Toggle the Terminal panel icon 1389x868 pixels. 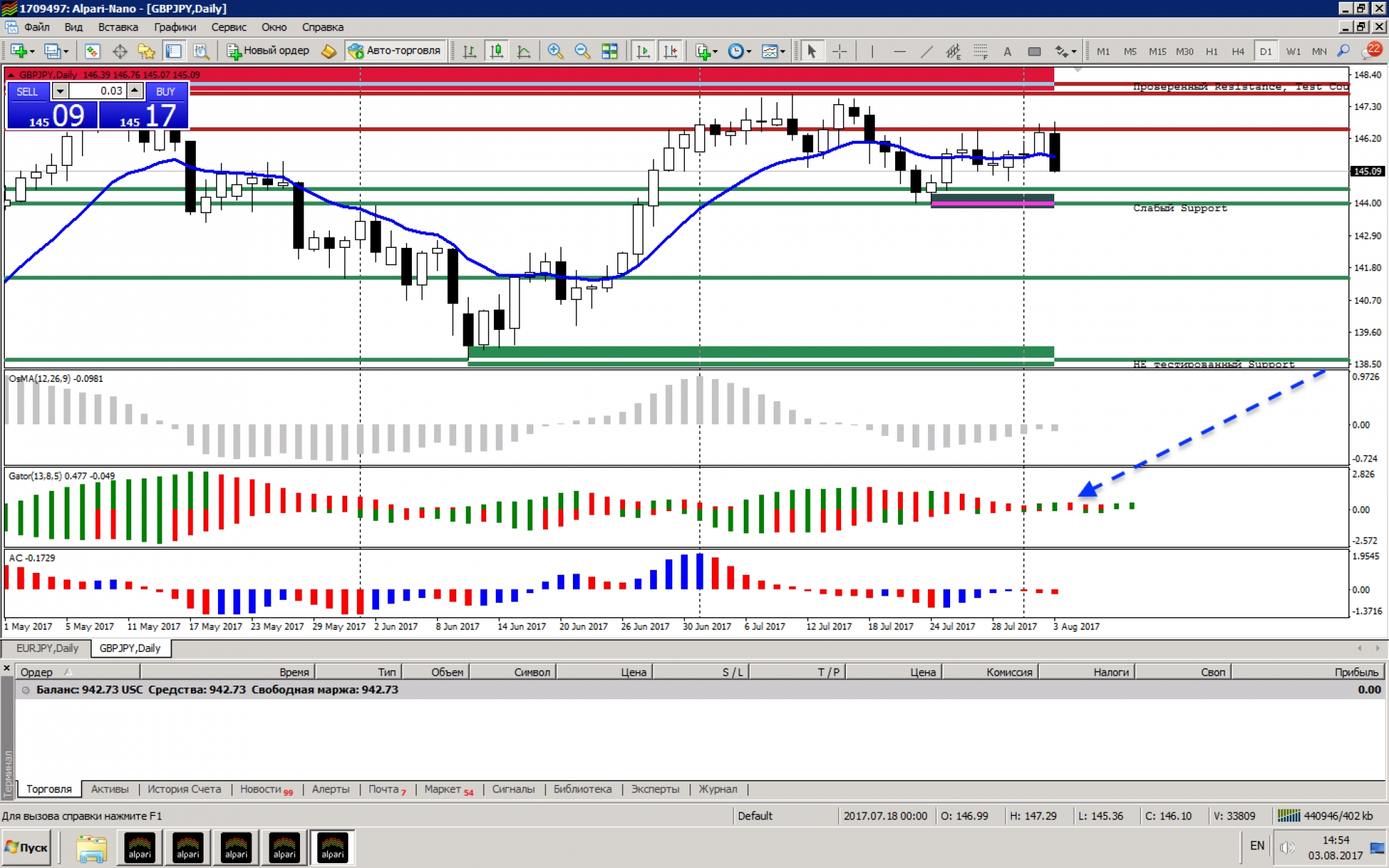click(174, 51)
